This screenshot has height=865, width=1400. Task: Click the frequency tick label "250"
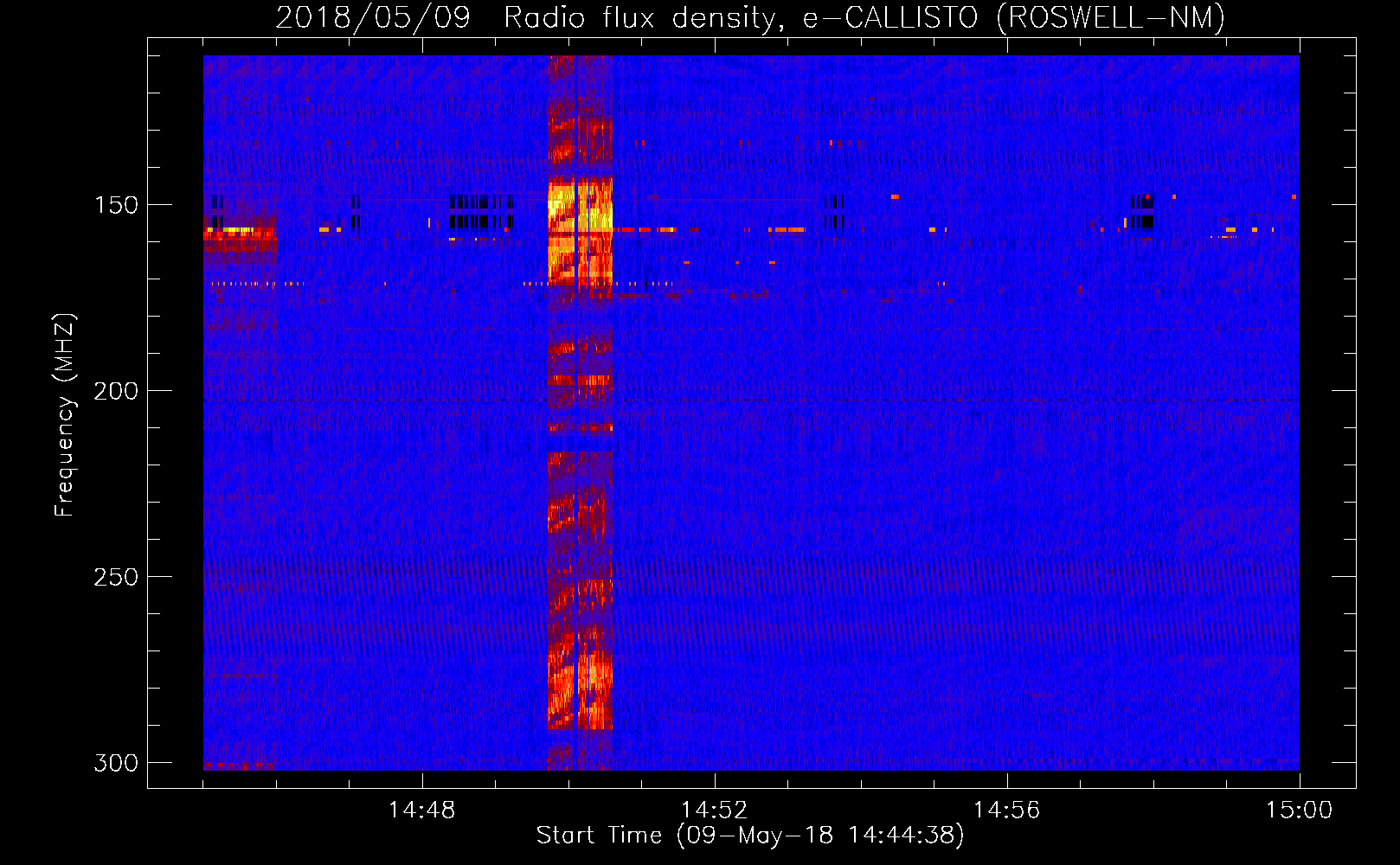coord(116,577)
